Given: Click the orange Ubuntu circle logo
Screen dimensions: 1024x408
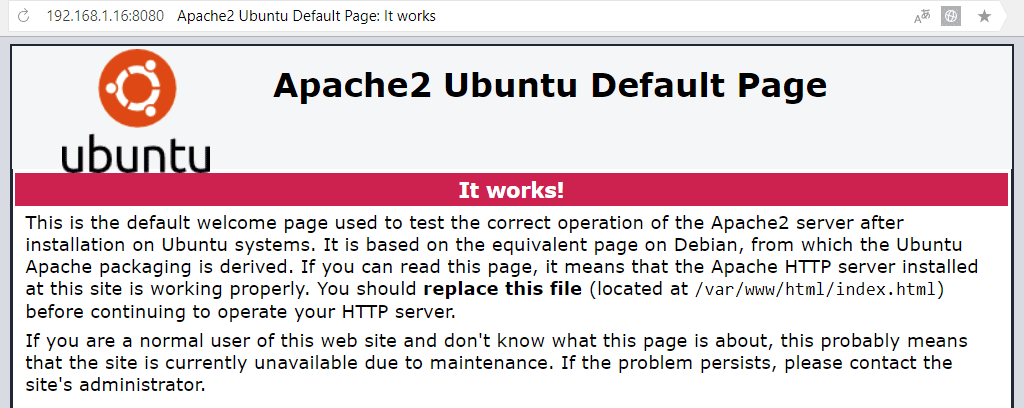Looking at the screenshot, I should tap(135, 91).
